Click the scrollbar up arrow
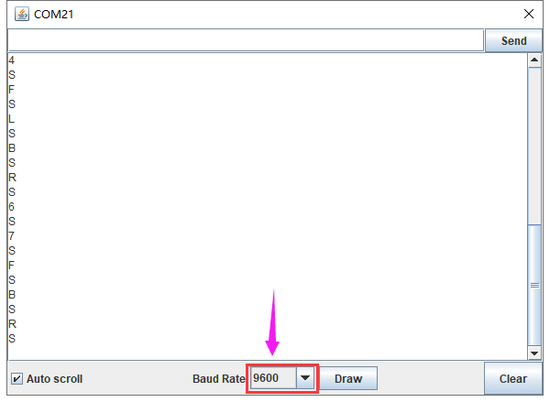550x402 pixels. (535, 60)
